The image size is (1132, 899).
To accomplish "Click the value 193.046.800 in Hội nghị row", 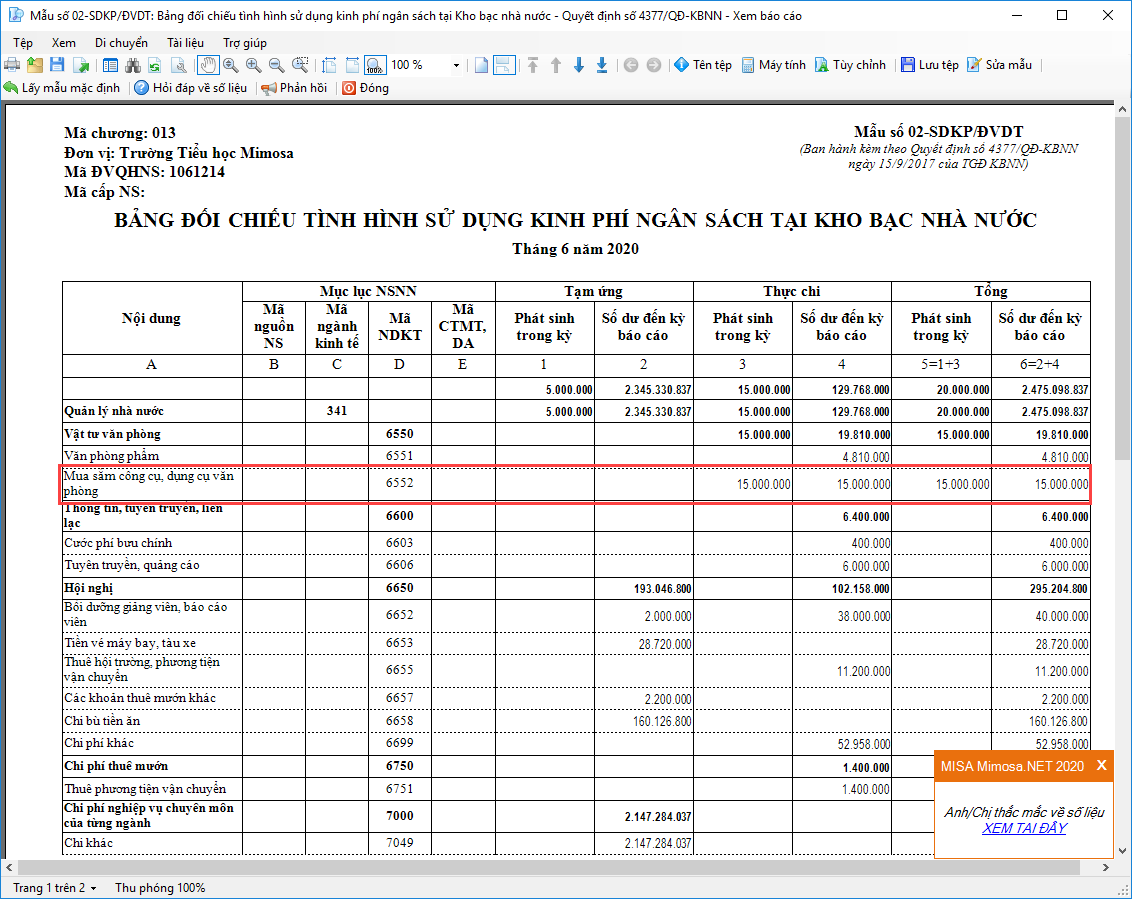I will [x=662, y=589].
